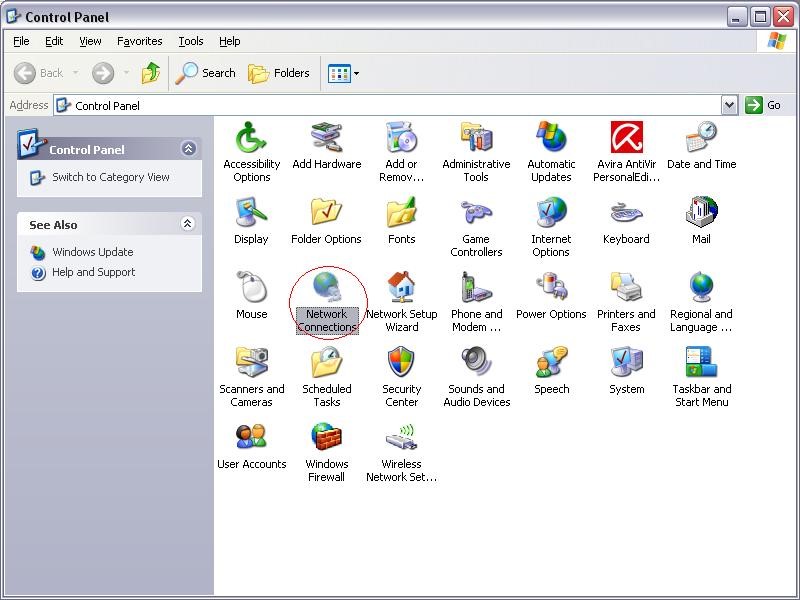The height and width of the screenshot is (600, 800).
Task: Open Printers and Faxes
Action: click(627, 288)
